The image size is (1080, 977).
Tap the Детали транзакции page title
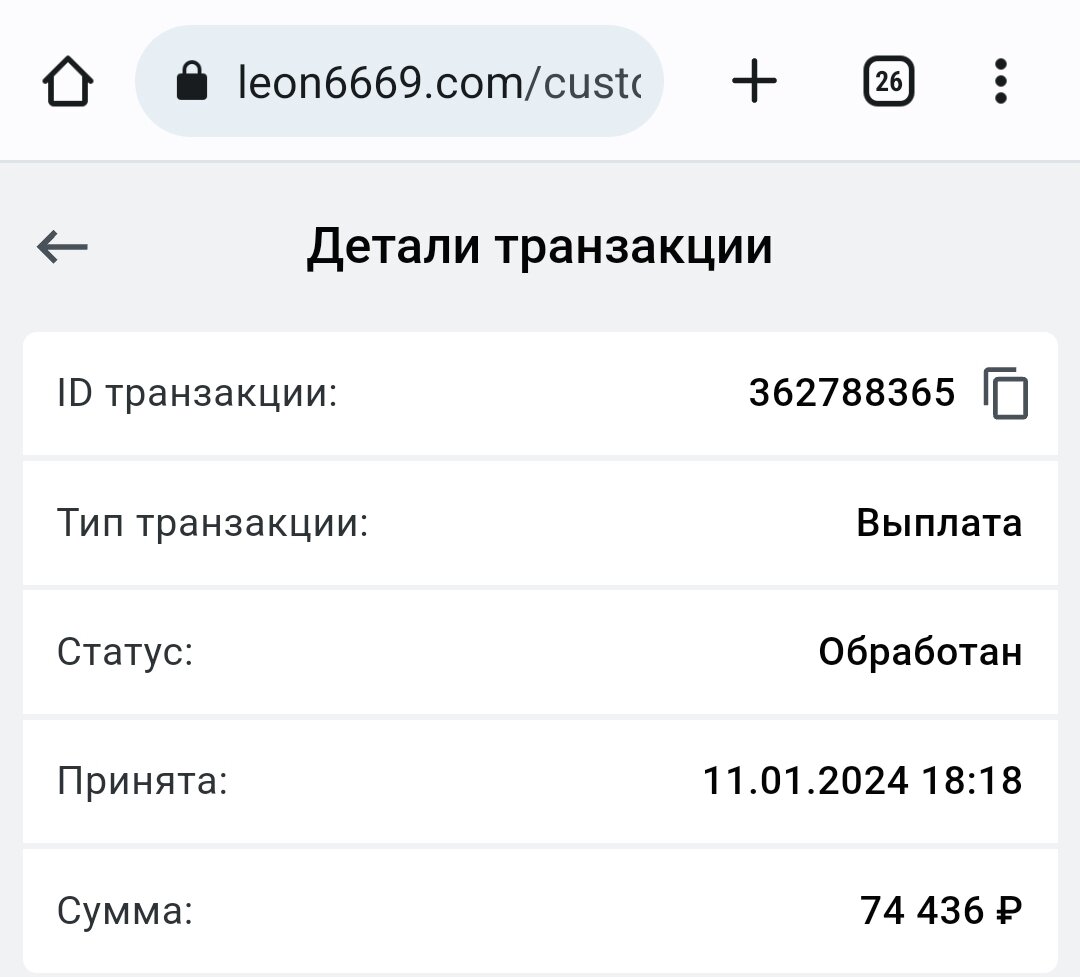539,247
